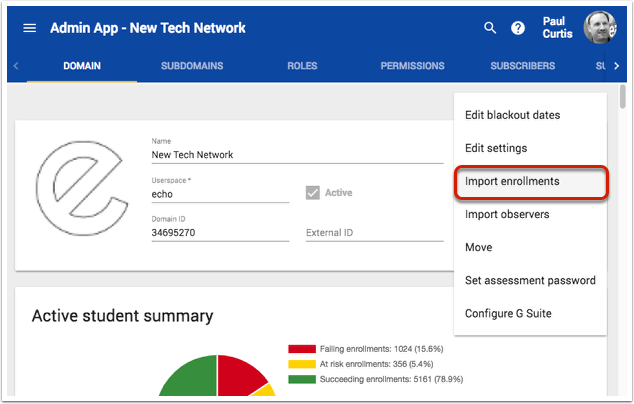Click the red Failing enrollments swatch
Image resolution: width=634 pixels, height=404 pixels.
[302, 349]
